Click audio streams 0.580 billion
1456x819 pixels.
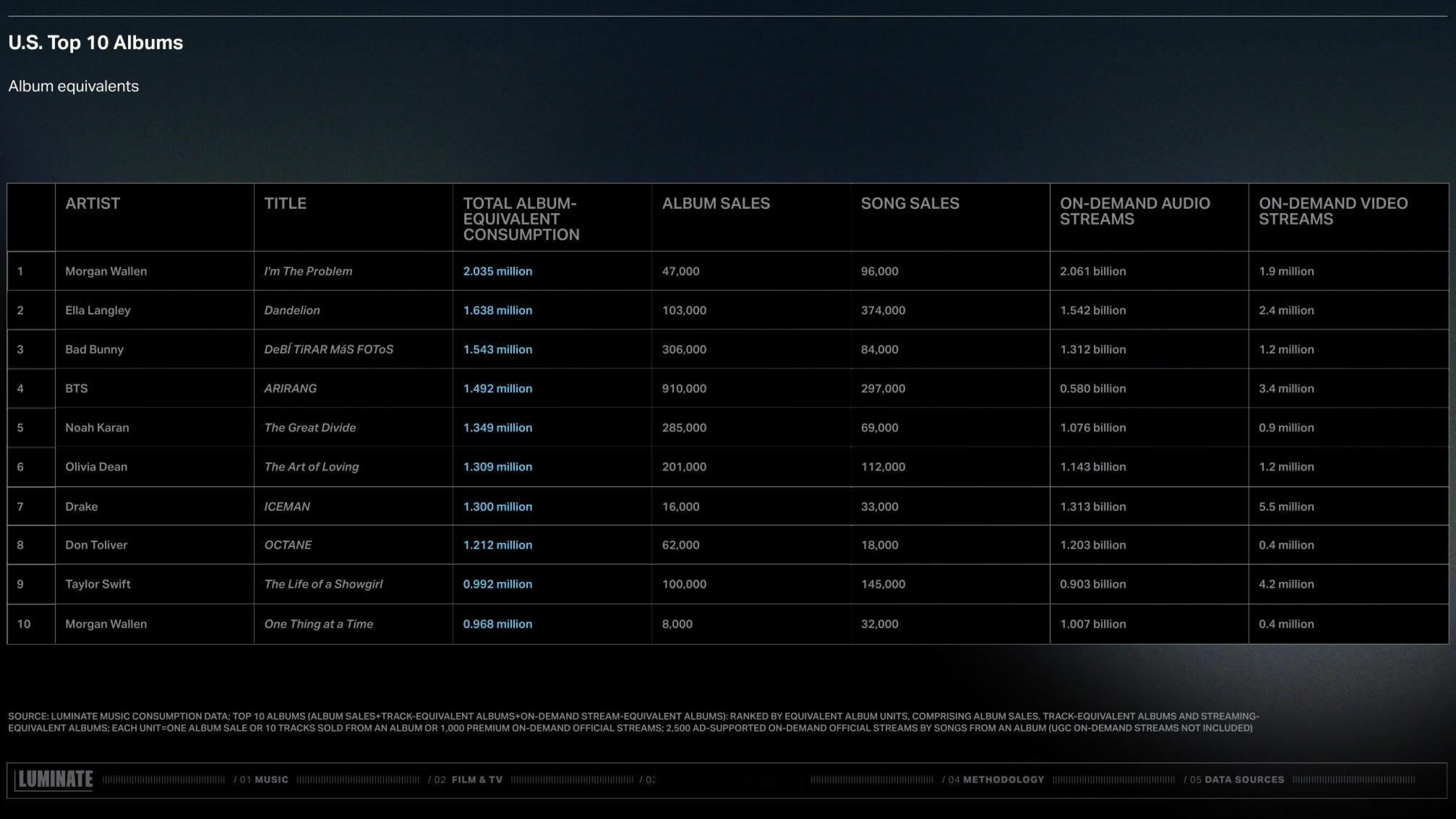pos(1092,388)
